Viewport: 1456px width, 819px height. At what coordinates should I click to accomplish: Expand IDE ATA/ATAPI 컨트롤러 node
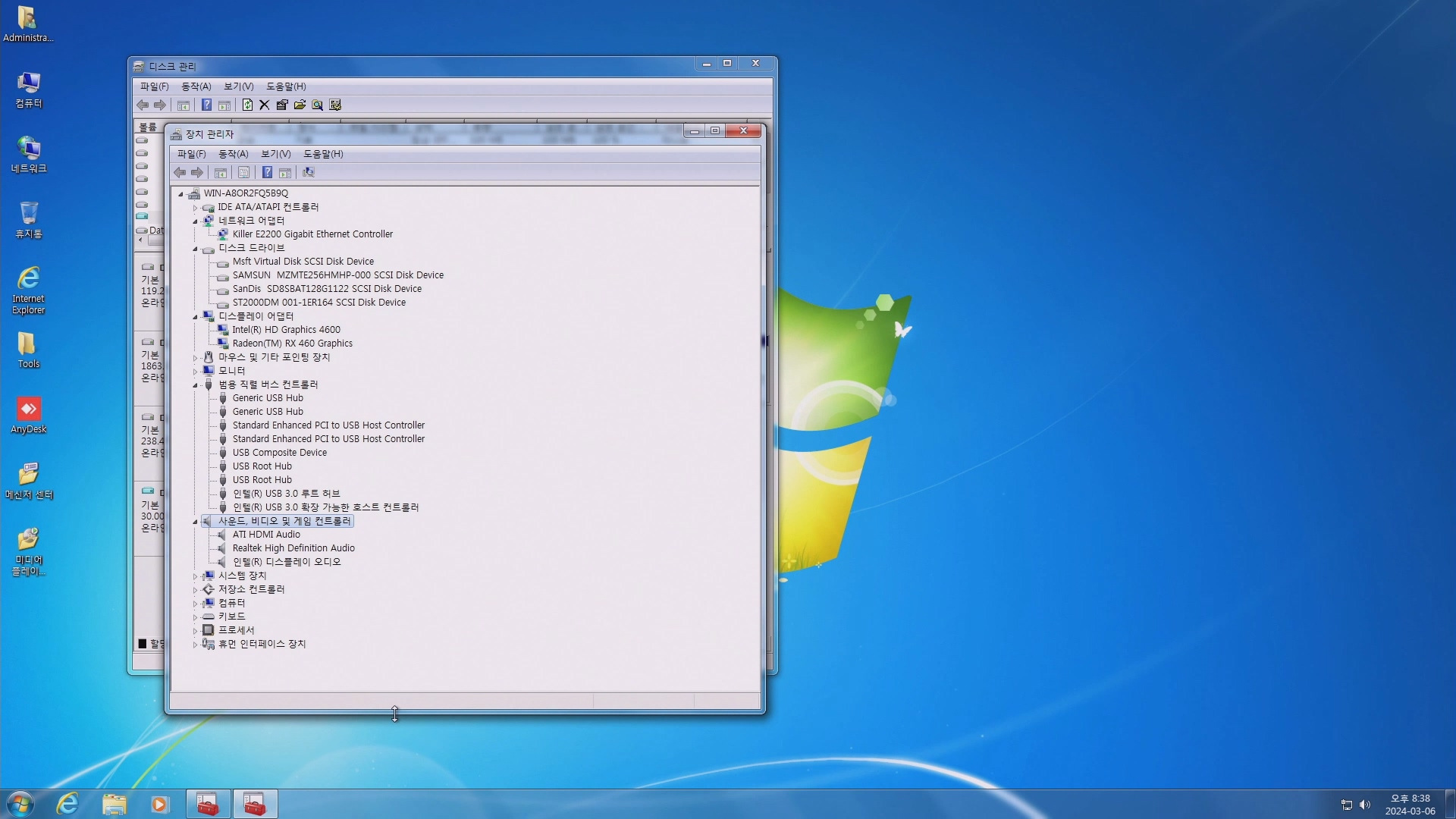click(x=195, y=208)
